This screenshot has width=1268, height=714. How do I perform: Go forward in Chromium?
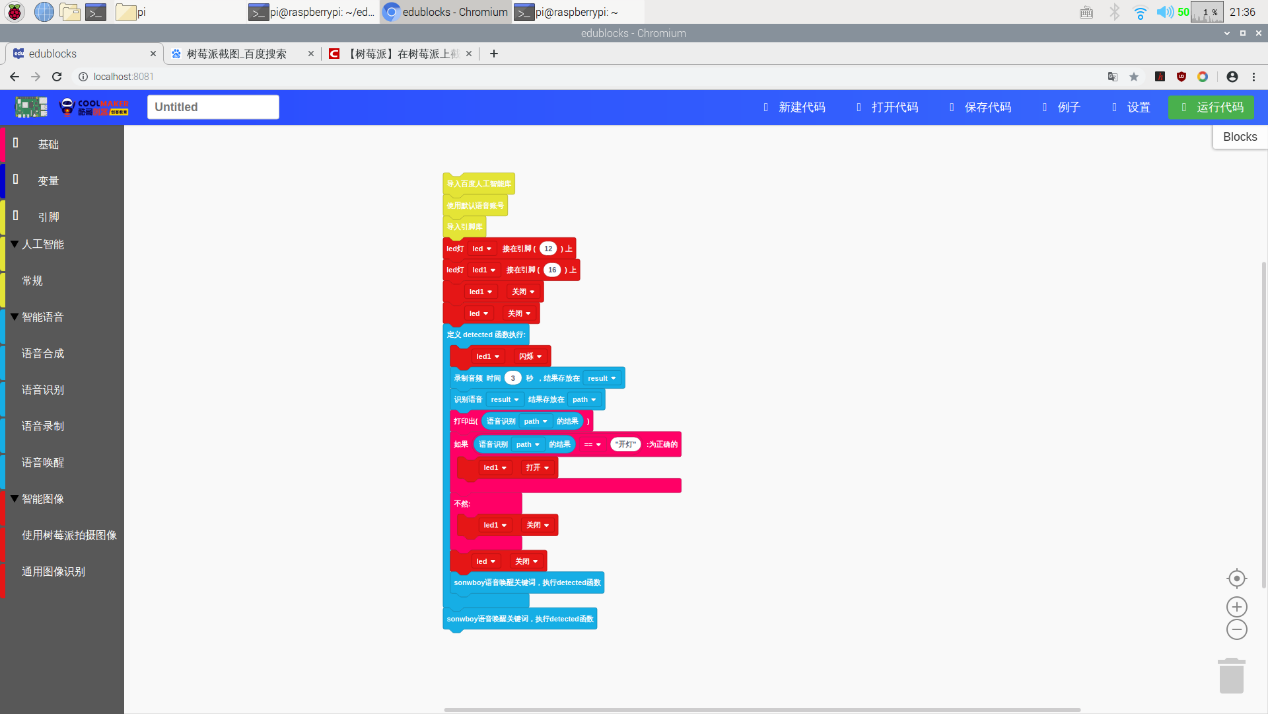35,76
